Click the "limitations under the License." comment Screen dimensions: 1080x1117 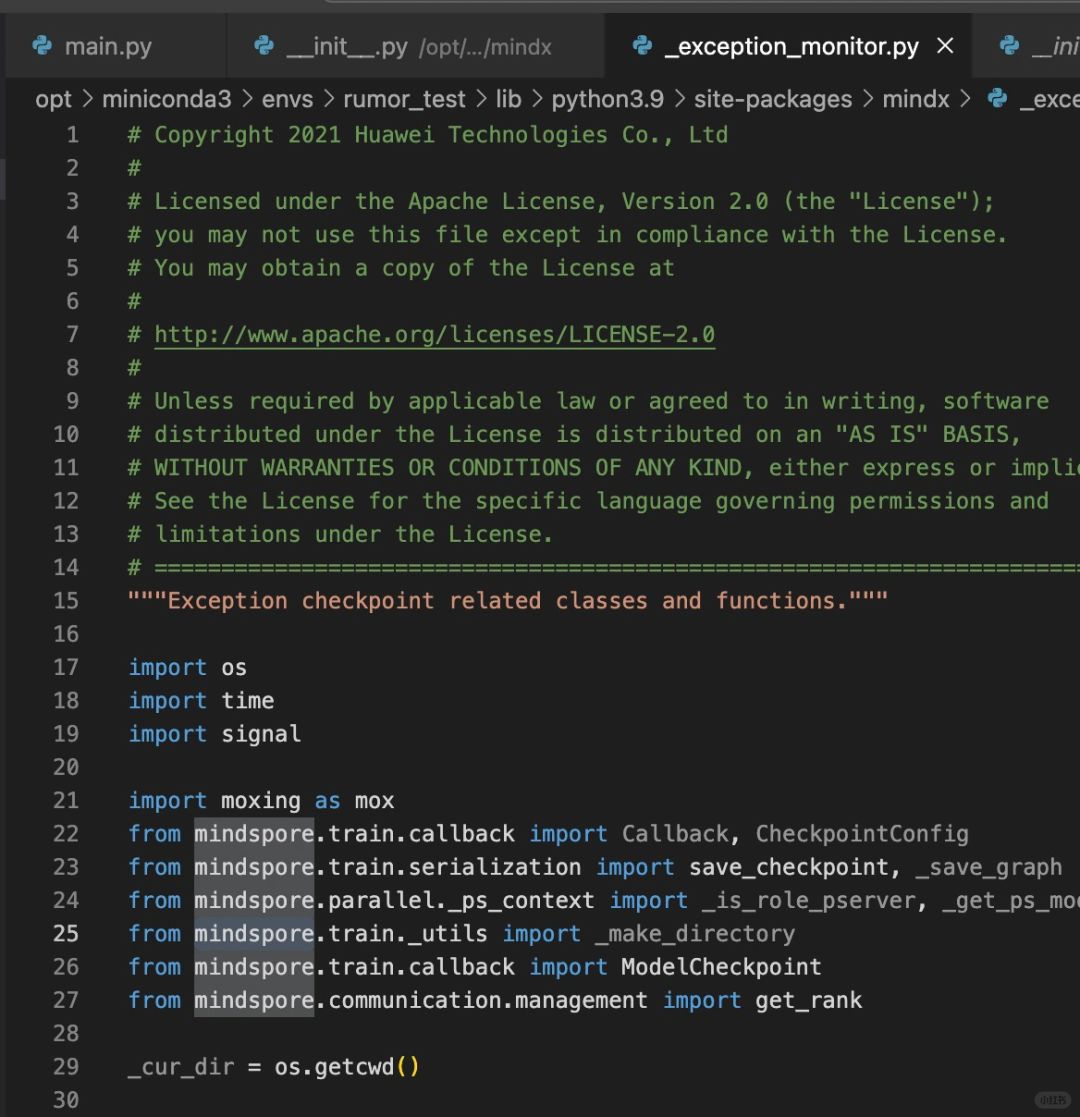(x=341, y=534)
